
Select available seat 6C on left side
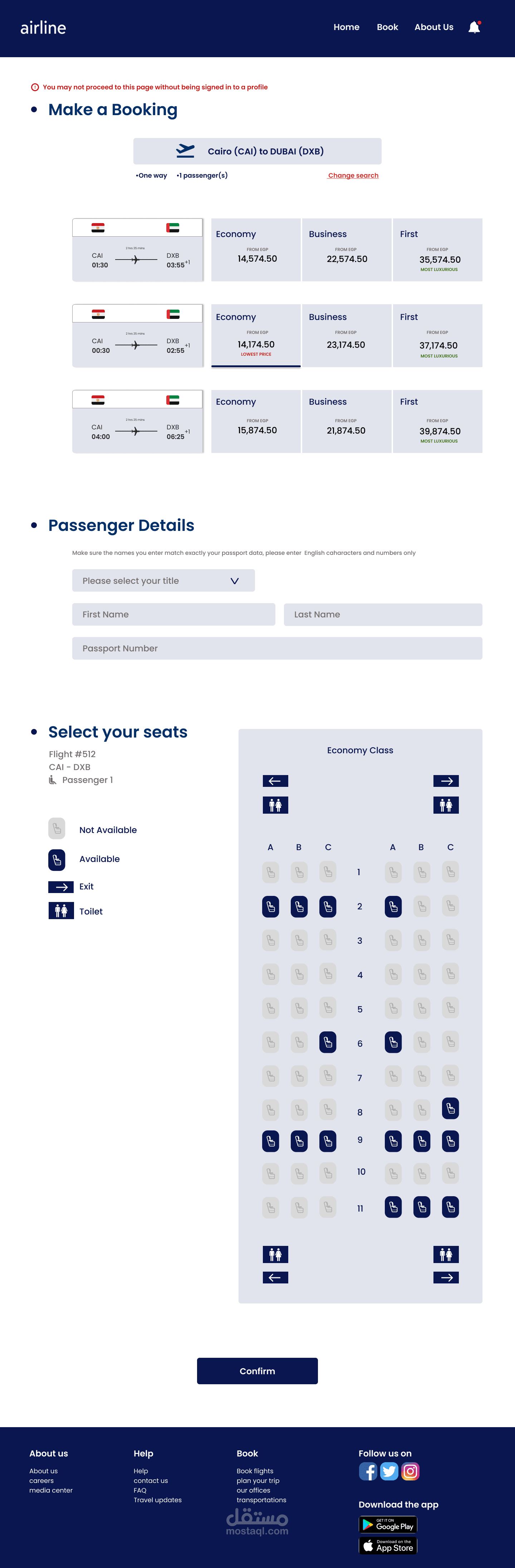click(x=328, y=1042)
